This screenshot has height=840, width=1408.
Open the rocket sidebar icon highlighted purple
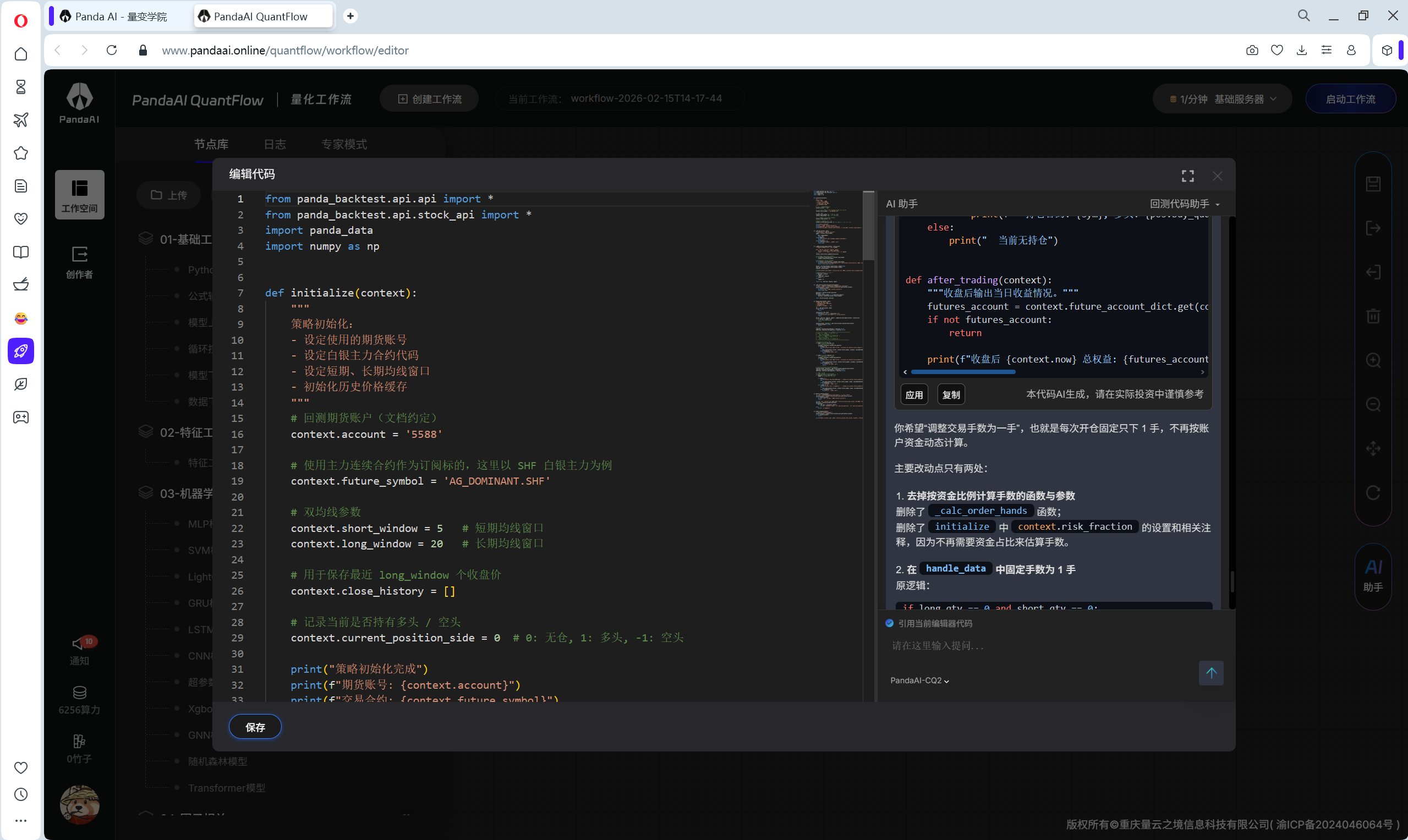pyautogui.click(x=21, y=351)
